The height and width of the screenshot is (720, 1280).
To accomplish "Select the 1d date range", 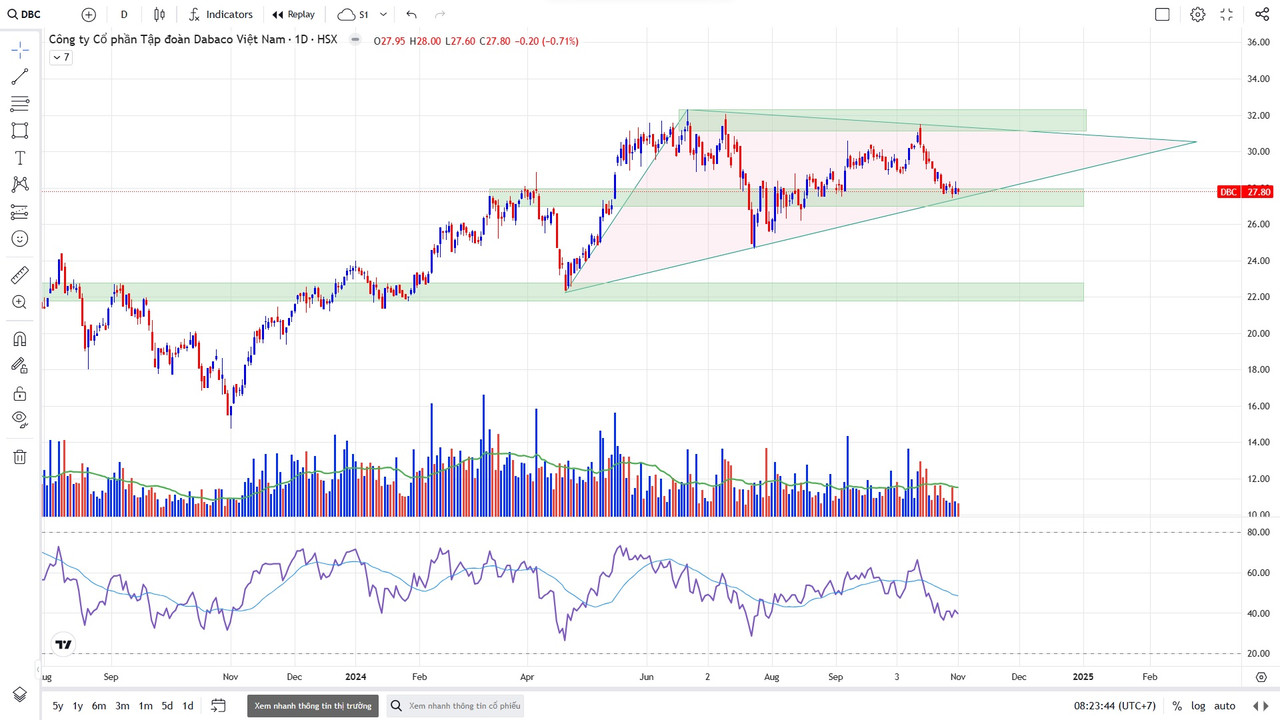I will [x=187, y=706].
